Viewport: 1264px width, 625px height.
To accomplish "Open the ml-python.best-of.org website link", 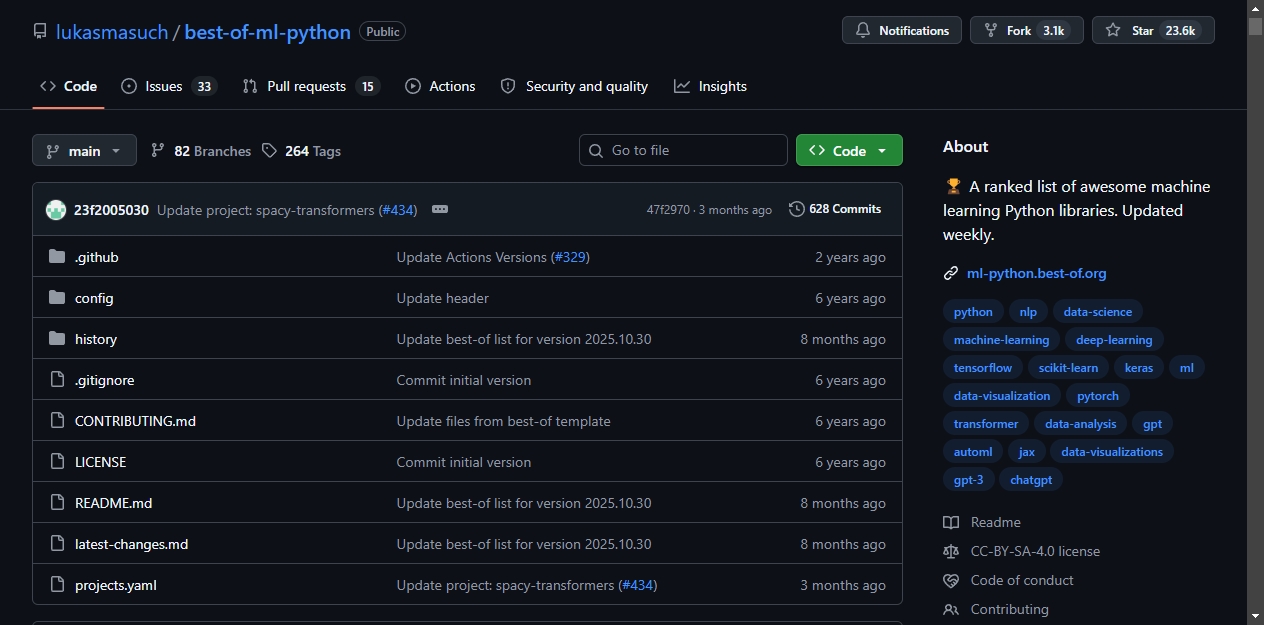I will pyautogui.click(x=1036, y=273).
